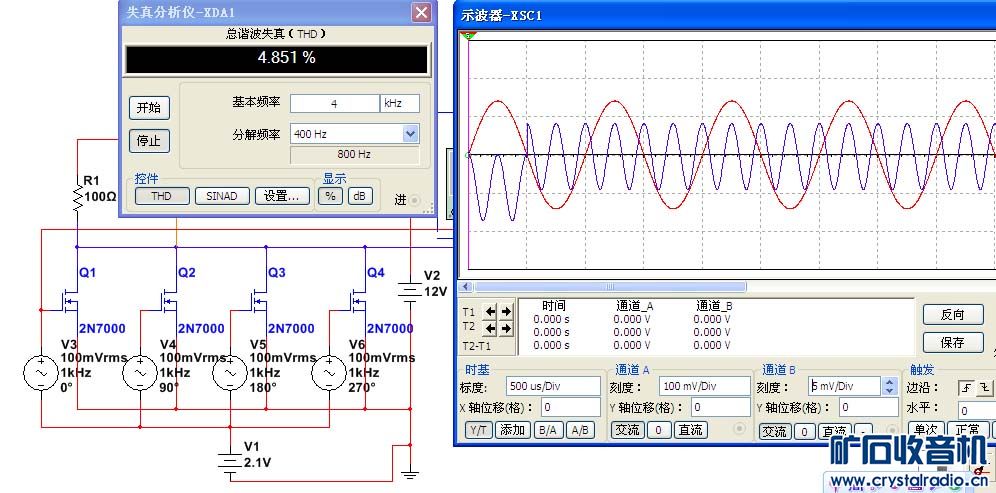Adjust channel B scale spinner arrows
Image resolution: width=996 pixels, height=493 pixels.
pyautogui.click(x=889, y=386)
